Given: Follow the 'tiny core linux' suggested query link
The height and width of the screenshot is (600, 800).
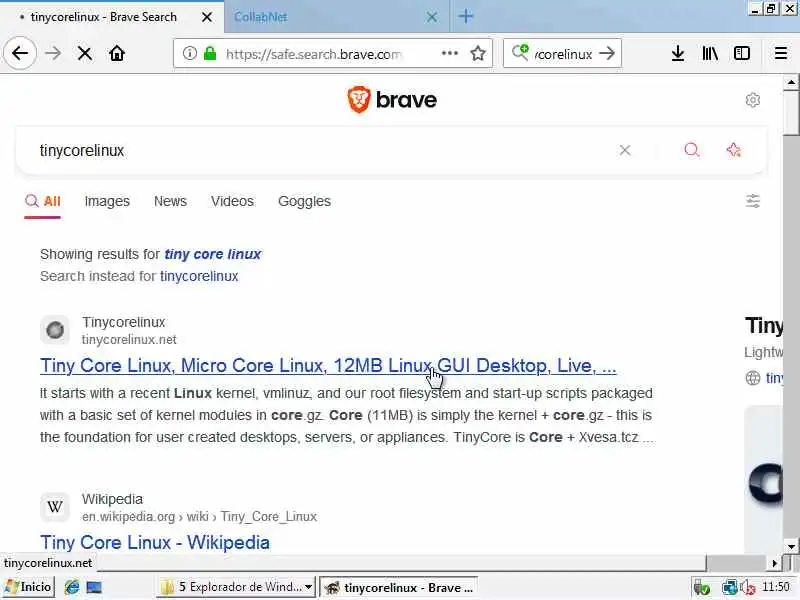Looking at the screenshot, I should coord(212,254).
